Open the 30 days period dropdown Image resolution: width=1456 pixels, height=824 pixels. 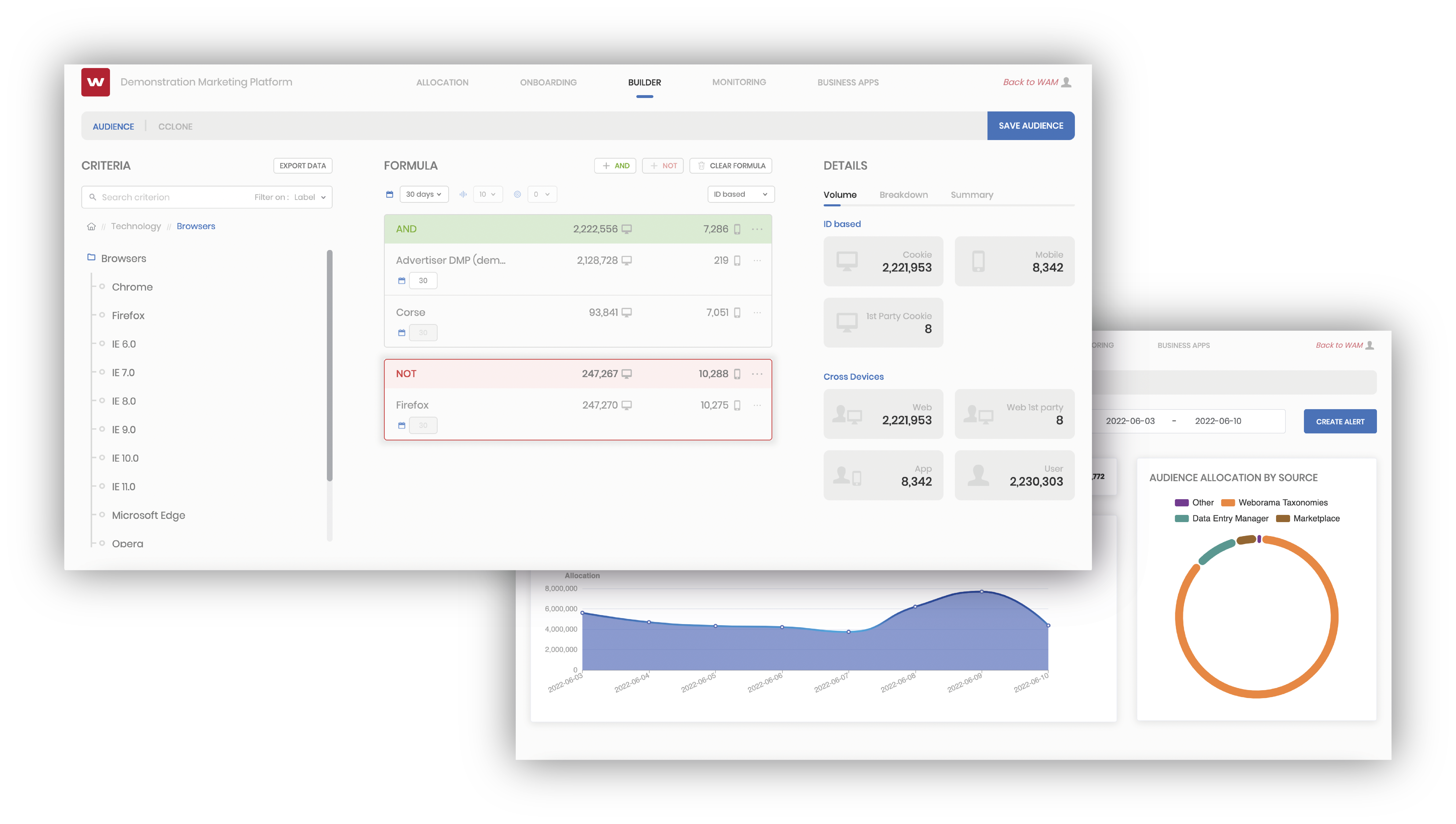tap(424, 194)
